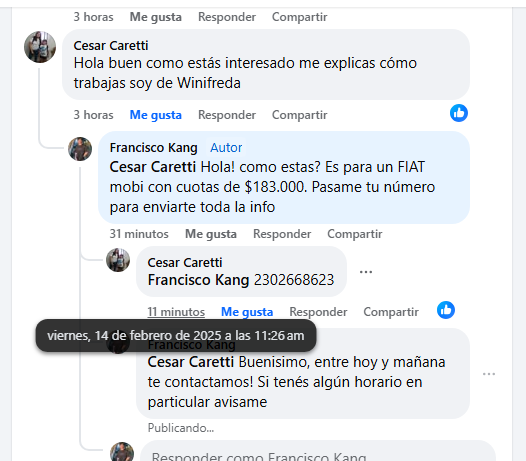
Task: Toggle Me gusta on the 2302668623 reply
Action: click(247, 312)
